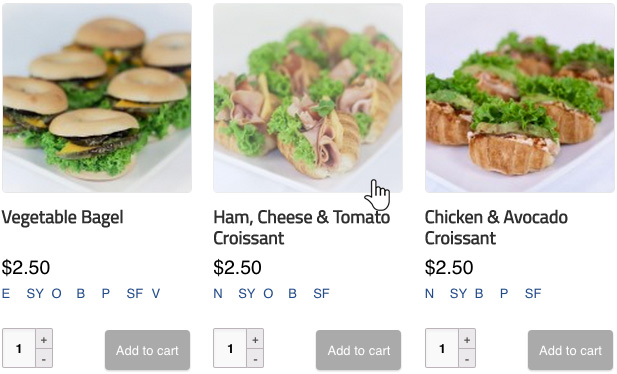Image resolution: width=617 pixels, height=374 pixels.
Task: Click the N tag under Ham Croissant
Action: (218, 293)
